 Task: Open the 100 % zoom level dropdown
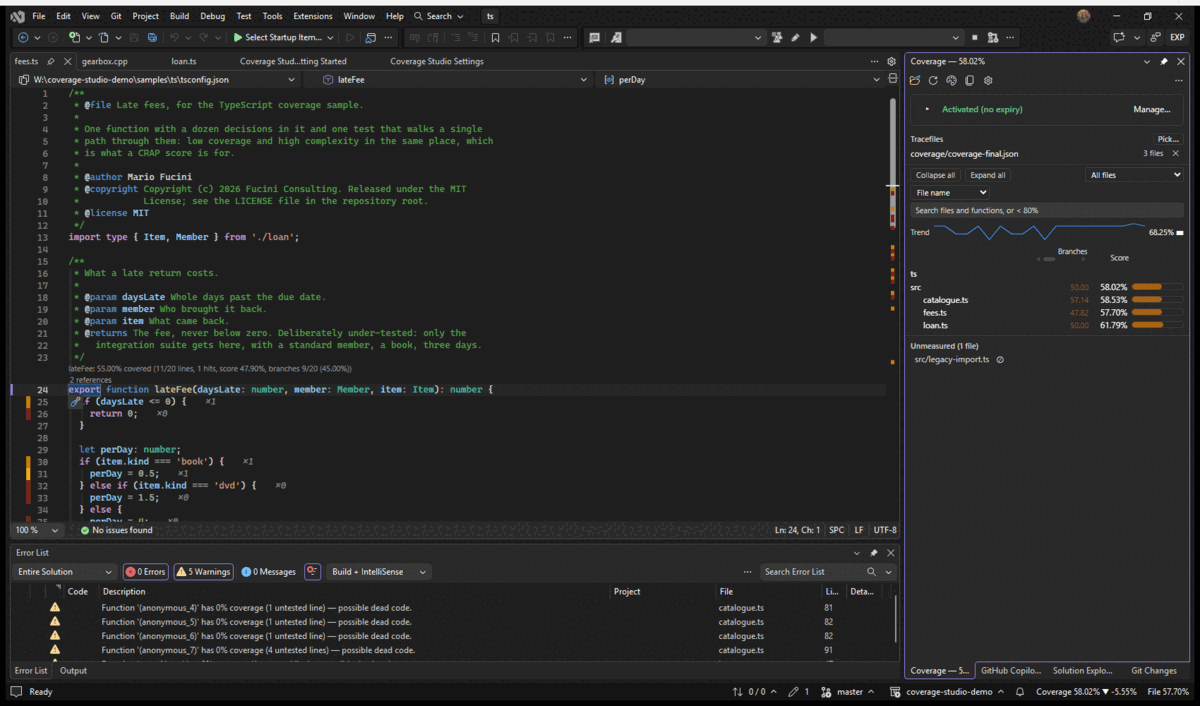38,530
